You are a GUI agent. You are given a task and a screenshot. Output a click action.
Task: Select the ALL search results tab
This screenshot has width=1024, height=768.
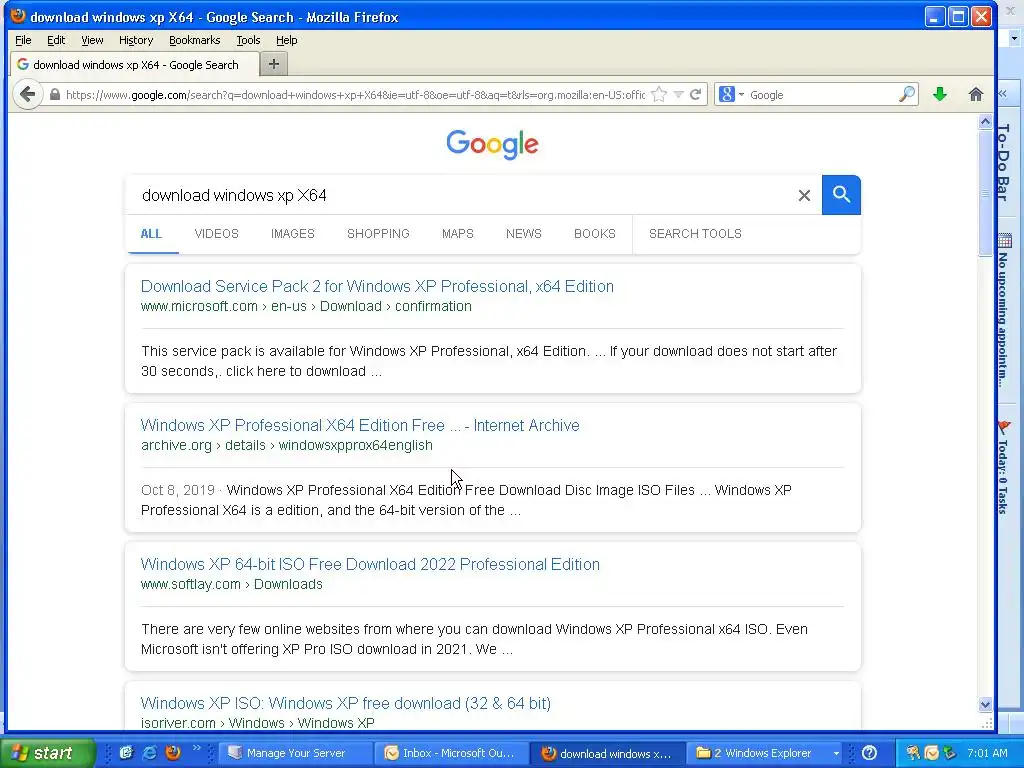151,234
